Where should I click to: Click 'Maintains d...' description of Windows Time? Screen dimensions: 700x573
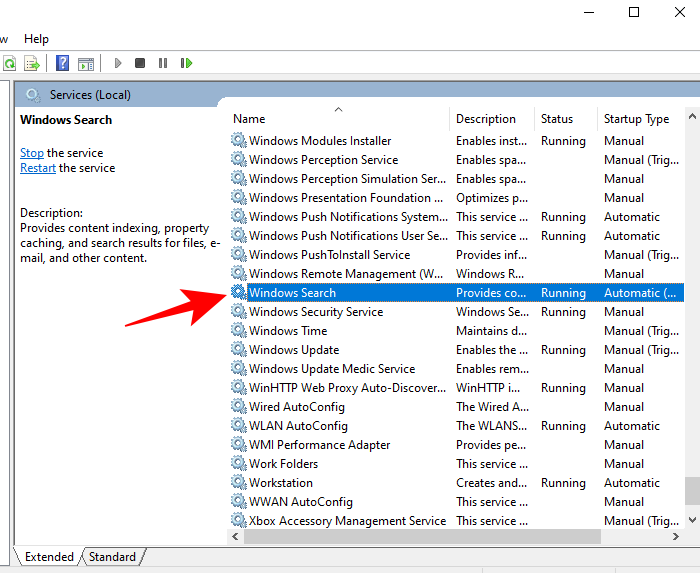coord(492,331)
